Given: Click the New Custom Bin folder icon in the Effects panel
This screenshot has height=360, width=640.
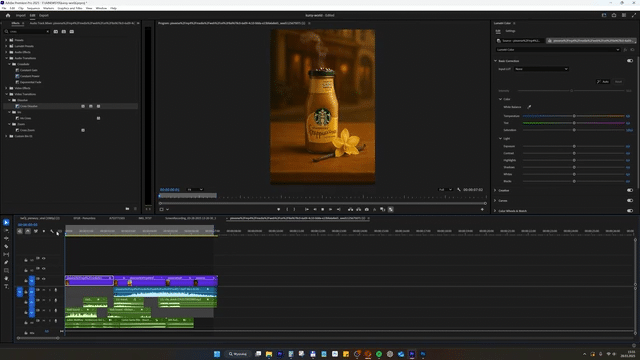Looking at the screenshot, I should (x=127, y=209).
